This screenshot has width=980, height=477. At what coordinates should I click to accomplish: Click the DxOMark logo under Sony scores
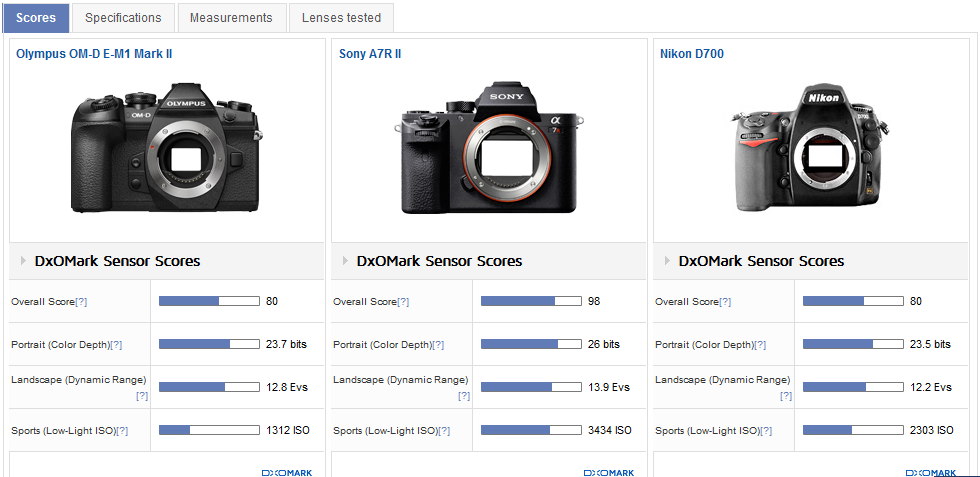coord(609,473)
